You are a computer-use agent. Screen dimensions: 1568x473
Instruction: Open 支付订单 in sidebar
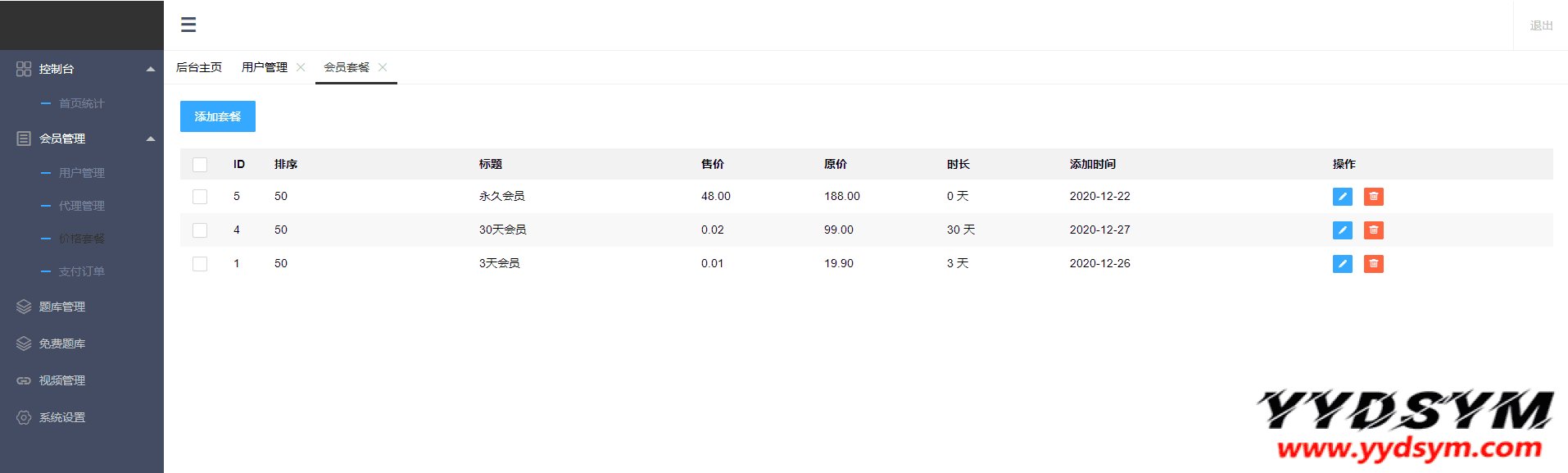(x=81, y=271)
